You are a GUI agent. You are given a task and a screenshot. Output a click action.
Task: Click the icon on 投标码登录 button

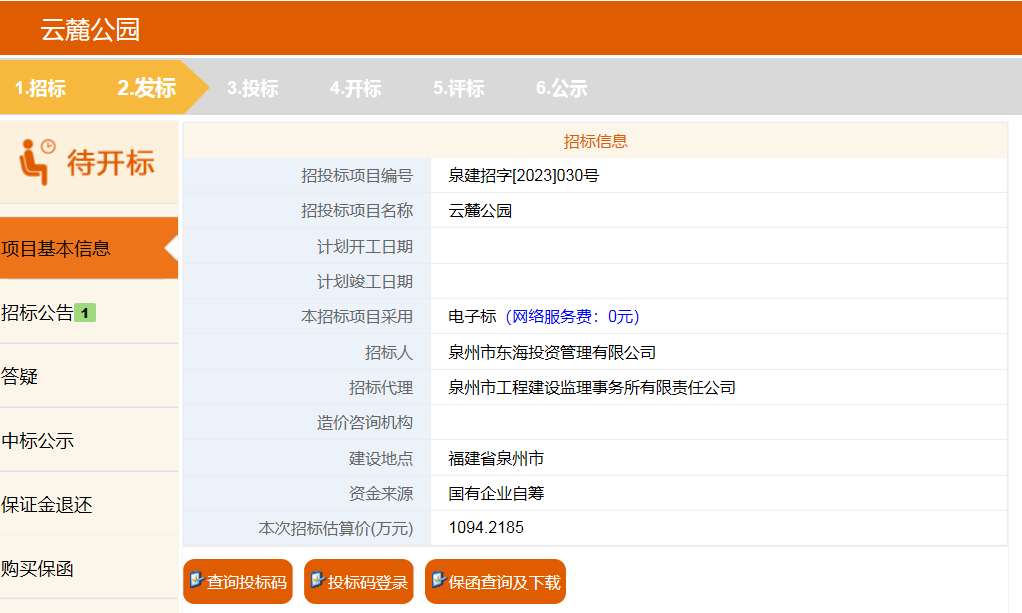click(317, 581)
